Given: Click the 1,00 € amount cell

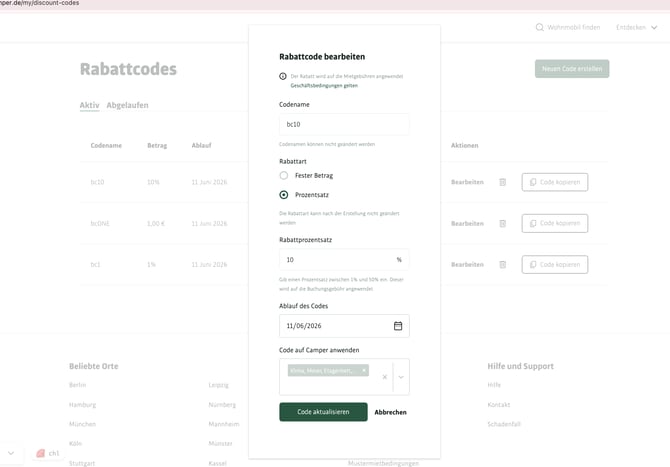Looking at the screenshot, I should (156, 223).
